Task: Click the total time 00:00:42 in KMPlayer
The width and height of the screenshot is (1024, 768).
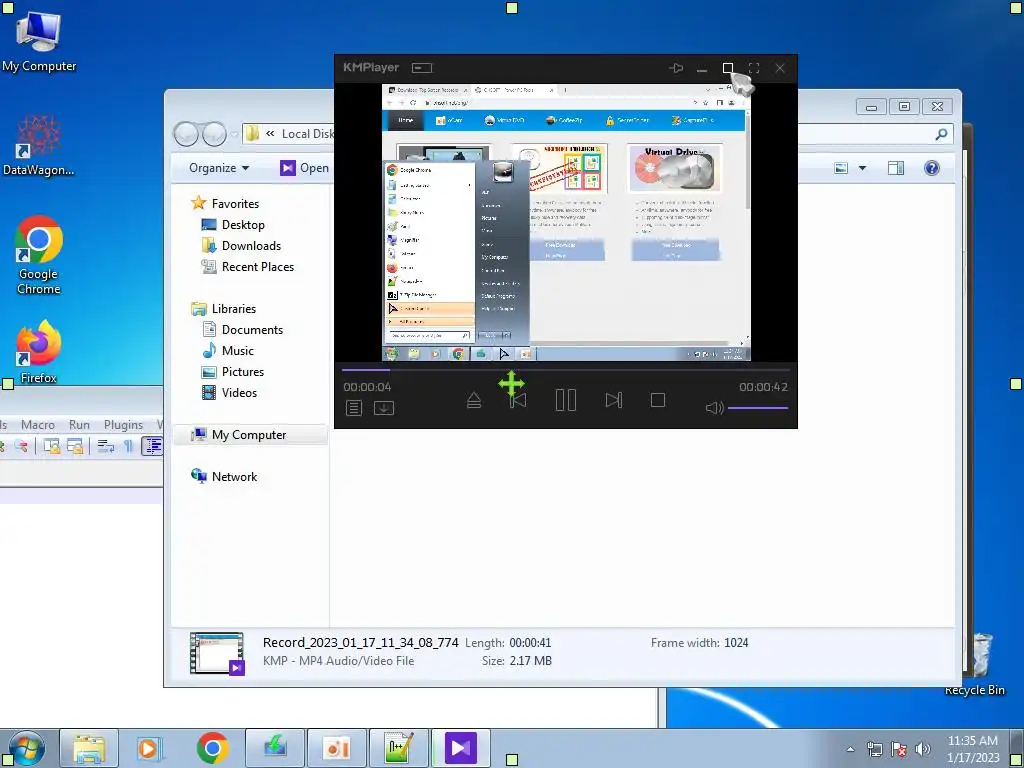Action: click(x=763, y=387)
